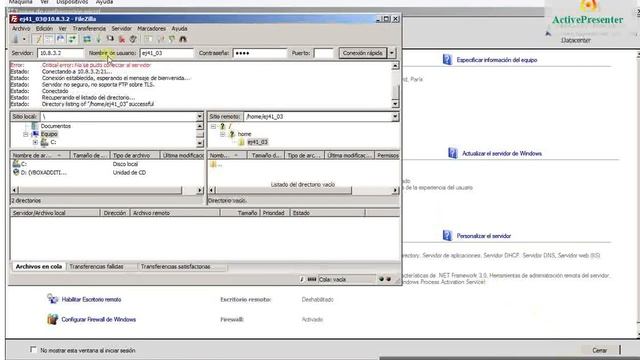Viewport: 640px width, 360px height.
Task: Switch to Transferencias fallidas tab
Action: [x=96, y=267]
